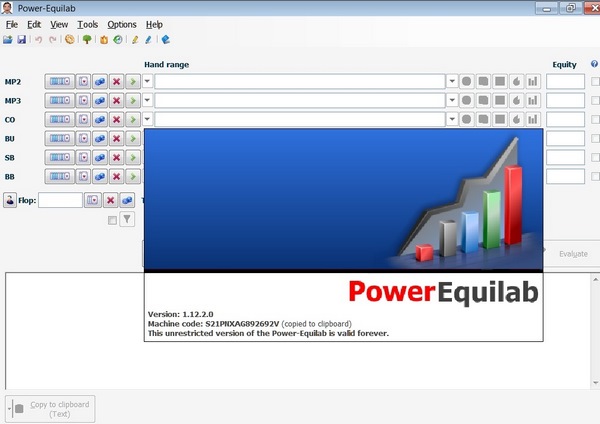Click Copy to clipboard (Text) button

(50, 409)
